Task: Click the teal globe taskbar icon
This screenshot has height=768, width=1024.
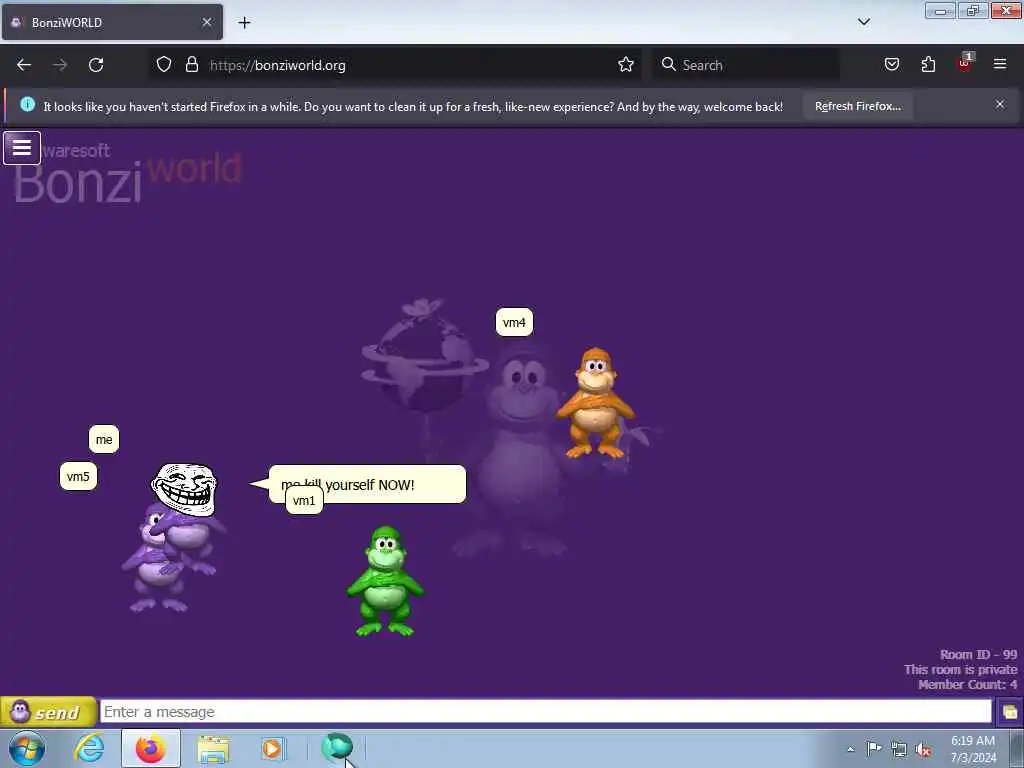Action: click(336, 748)
